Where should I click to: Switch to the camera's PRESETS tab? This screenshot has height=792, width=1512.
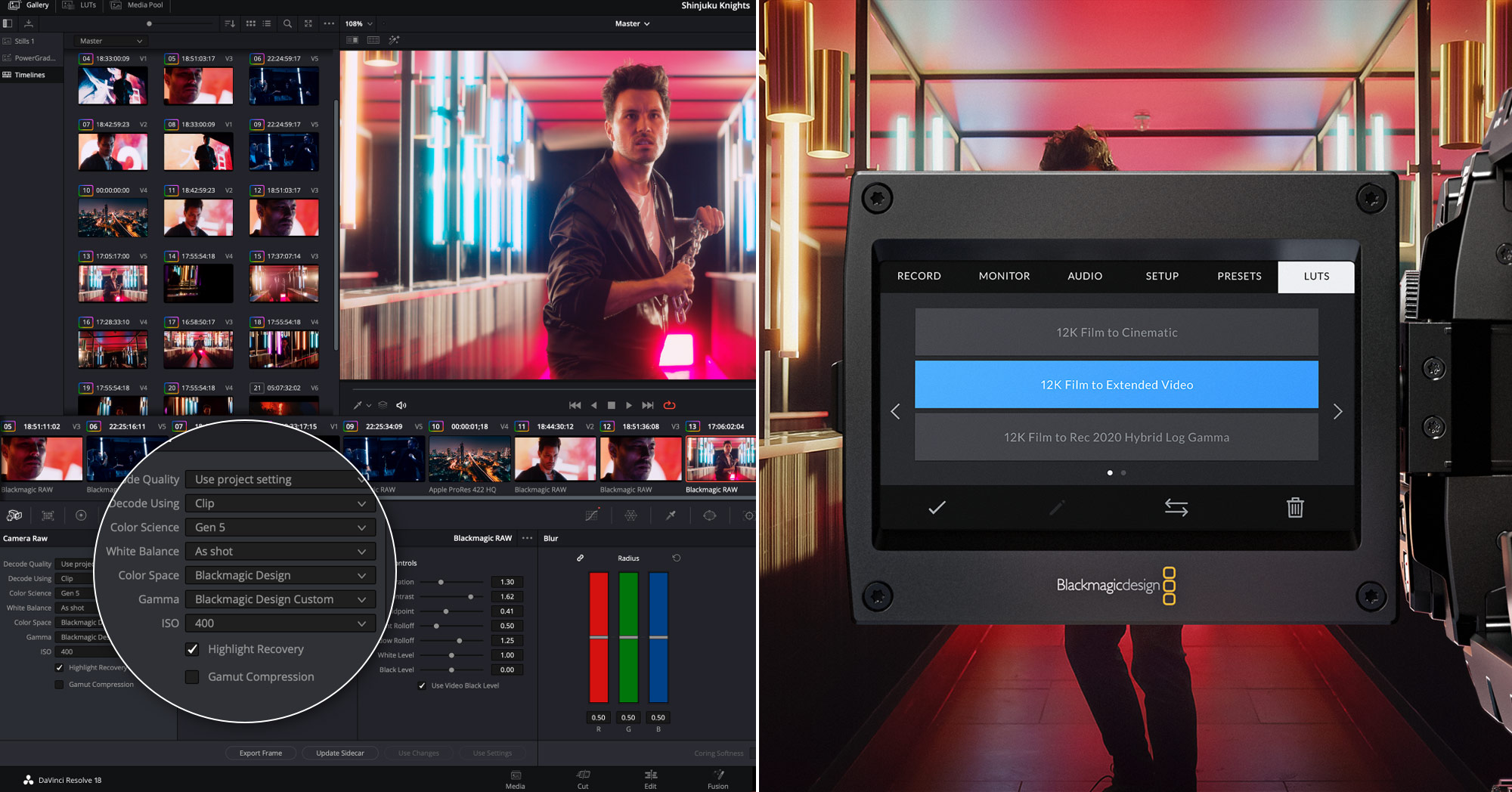pos(1239,276)
